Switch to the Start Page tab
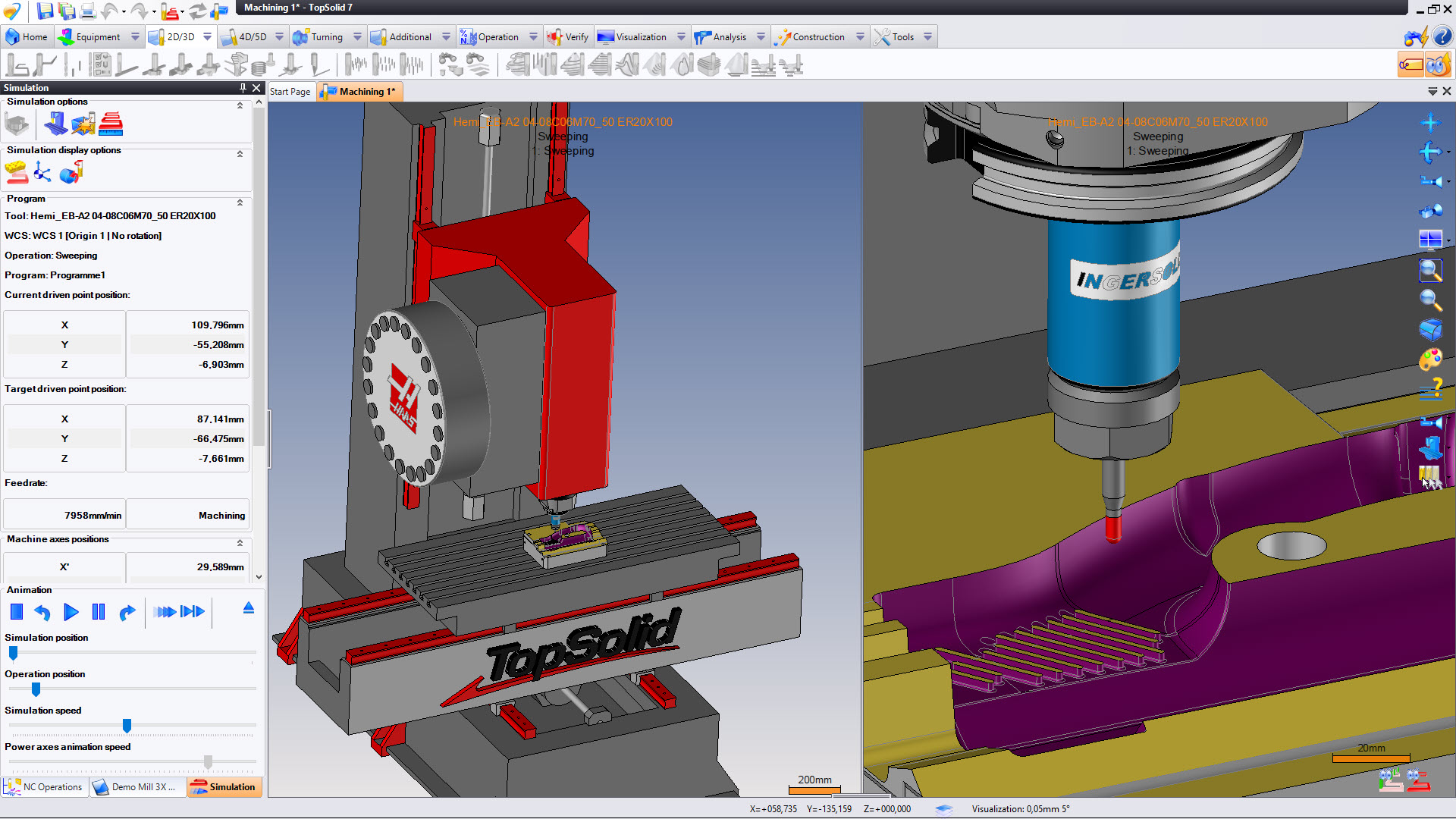 (290, 92)
